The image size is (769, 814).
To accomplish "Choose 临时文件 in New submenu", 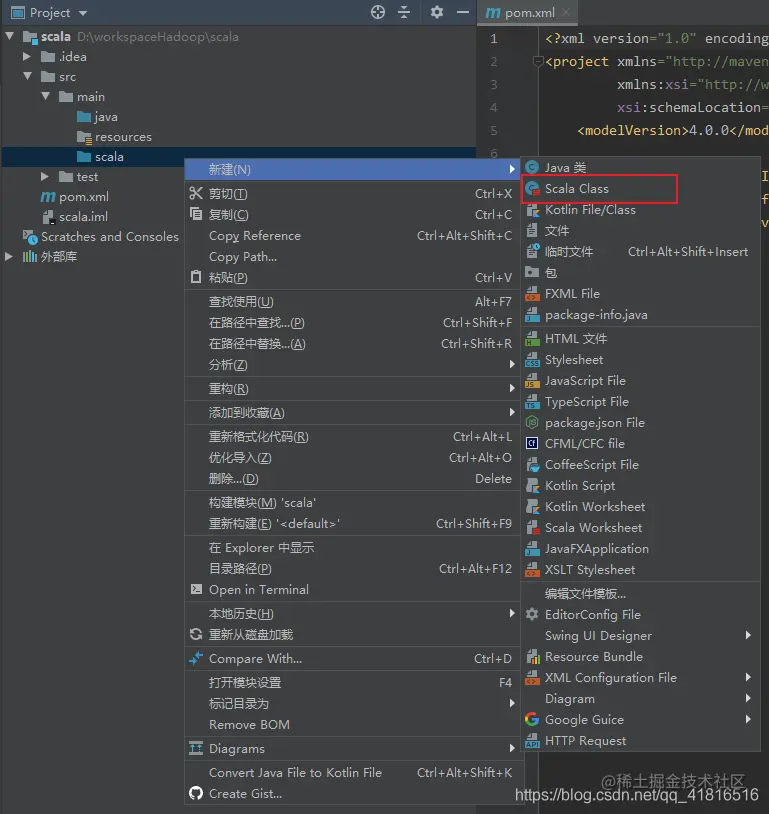I will pos(640,252).
